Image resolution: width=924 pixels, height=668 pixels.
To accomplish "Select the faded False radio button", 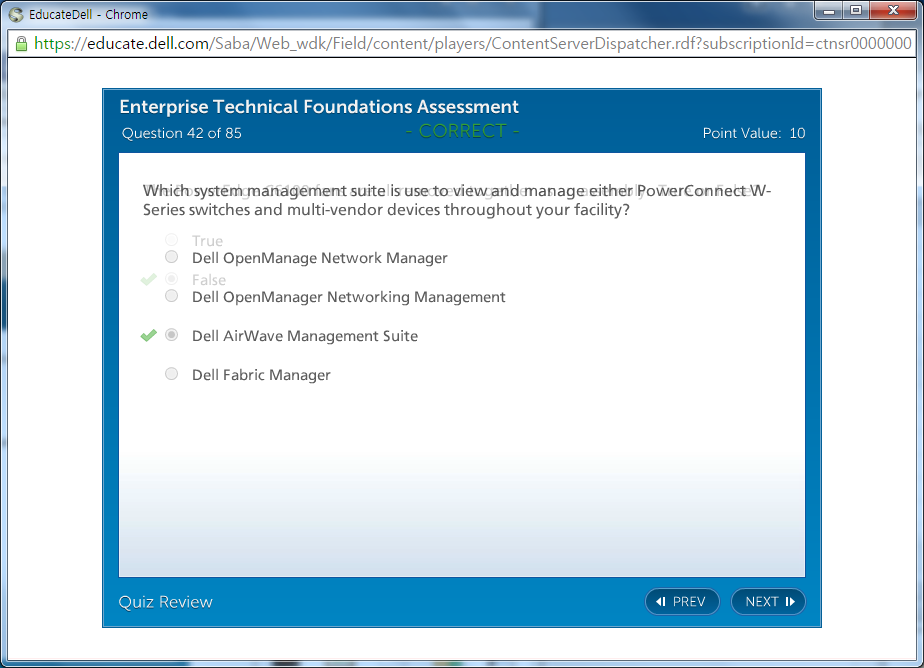I will coord(172,279).
